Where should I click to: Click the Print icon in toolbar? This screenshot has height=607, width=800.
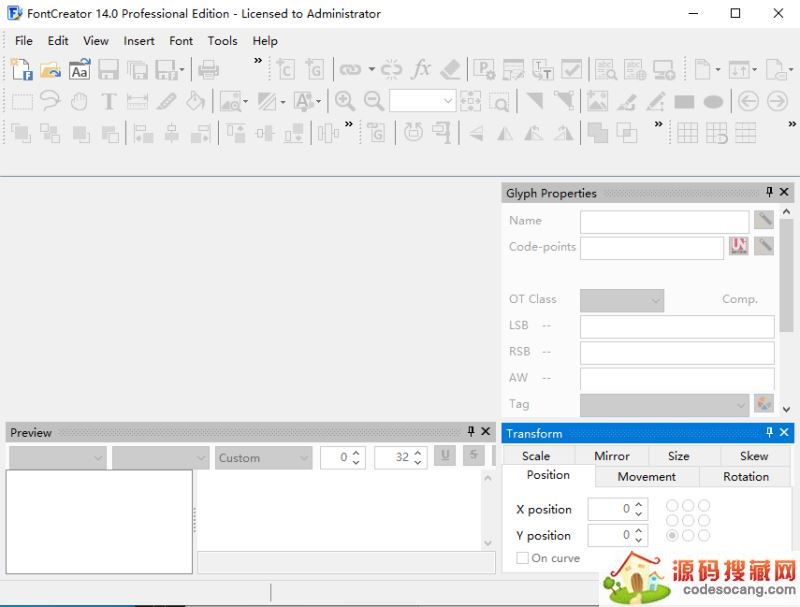208,69
